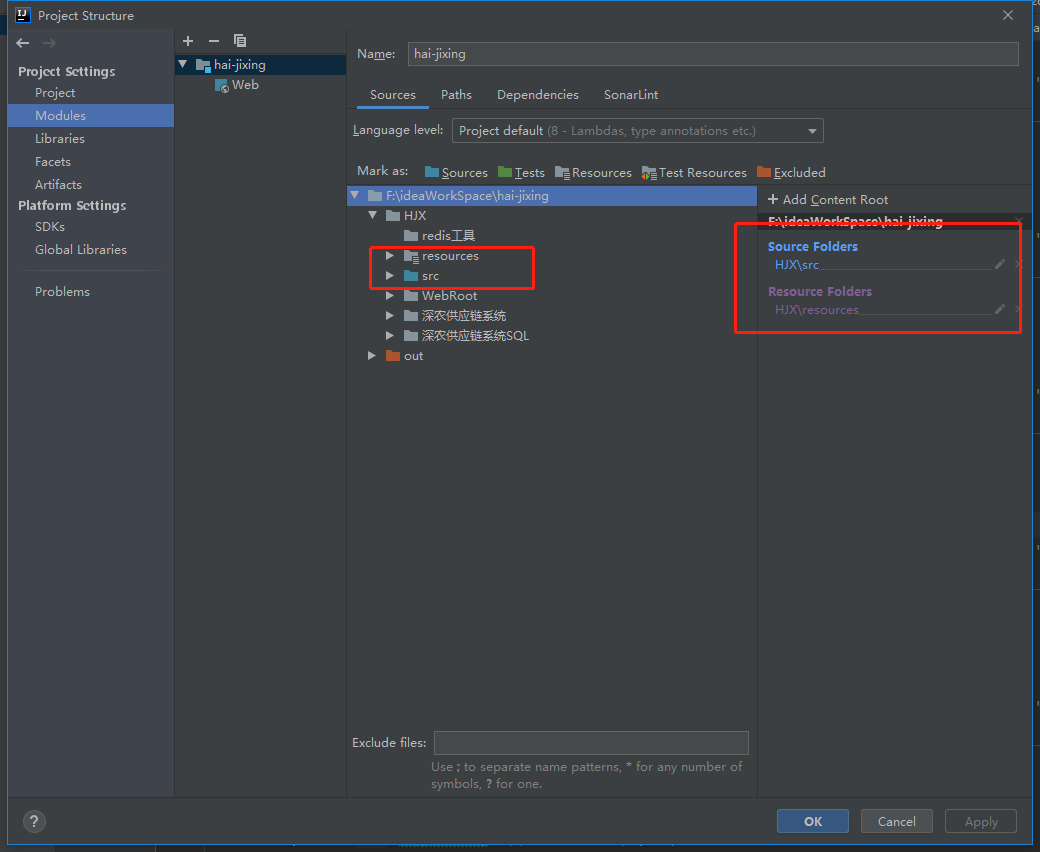Mark folder as Sources
This screenshot has width=1040, height=852.
click(x=456, y=172)
